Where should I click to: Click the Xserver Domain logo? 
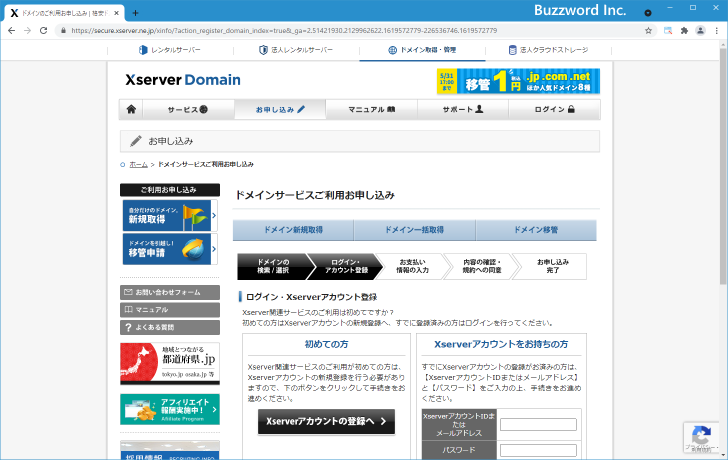point(183,80)
